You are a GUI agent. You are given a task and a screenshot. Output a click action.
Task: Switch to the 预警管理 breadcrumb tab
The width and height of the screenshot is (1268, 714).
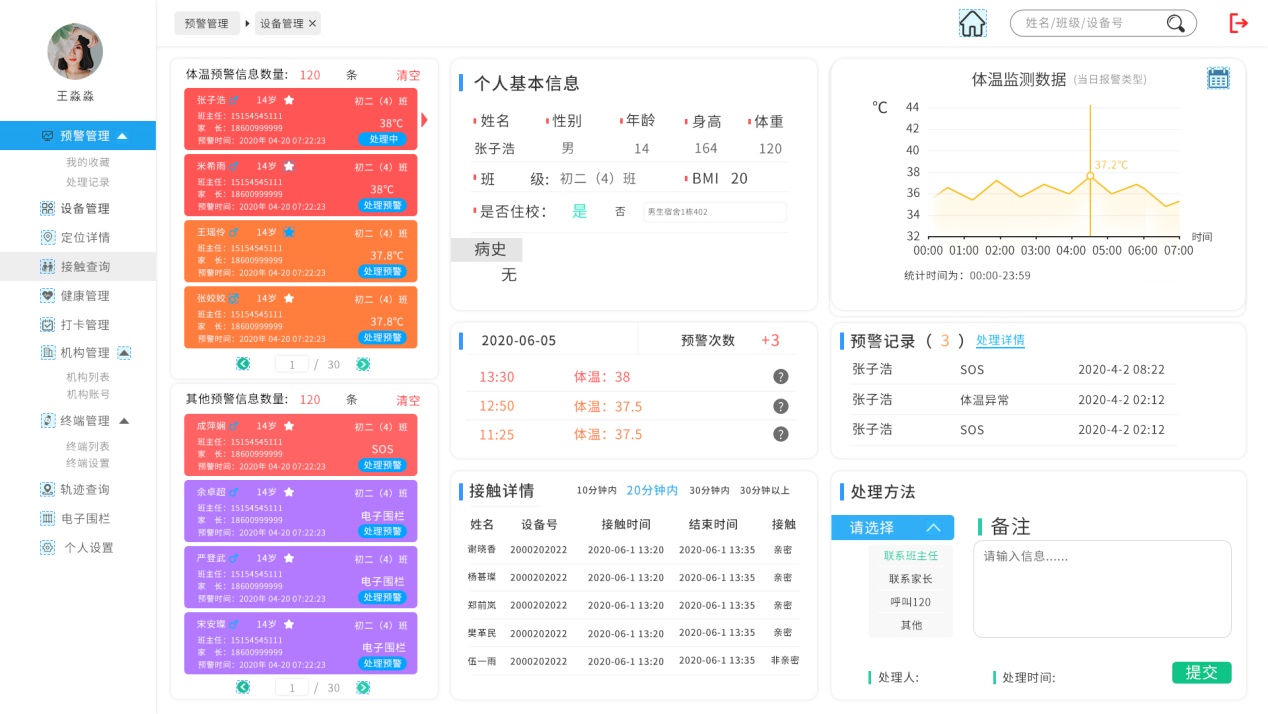(207, 23)
